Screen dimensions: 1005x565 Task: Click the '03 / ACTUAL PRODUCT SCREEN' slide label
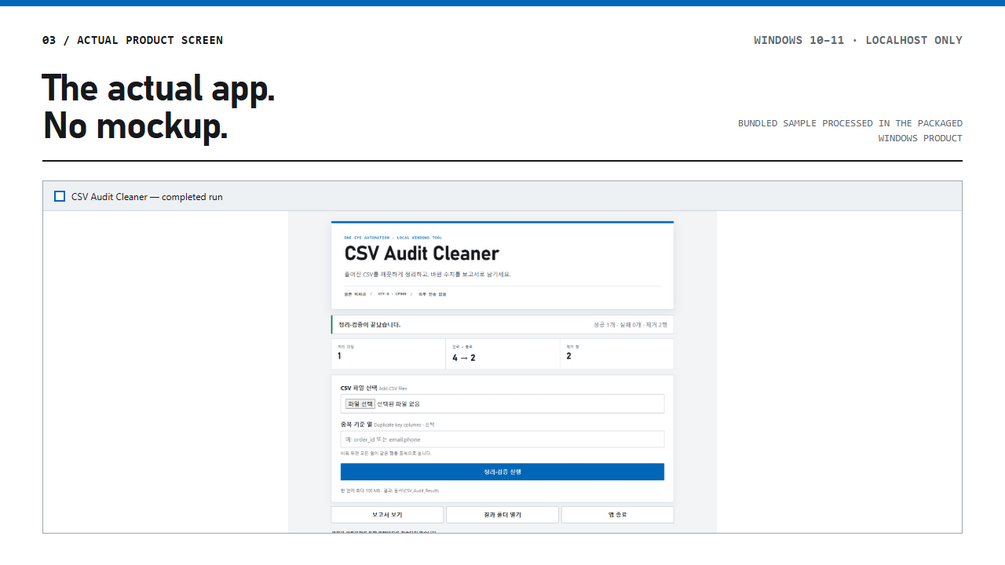tap(133, 40)
